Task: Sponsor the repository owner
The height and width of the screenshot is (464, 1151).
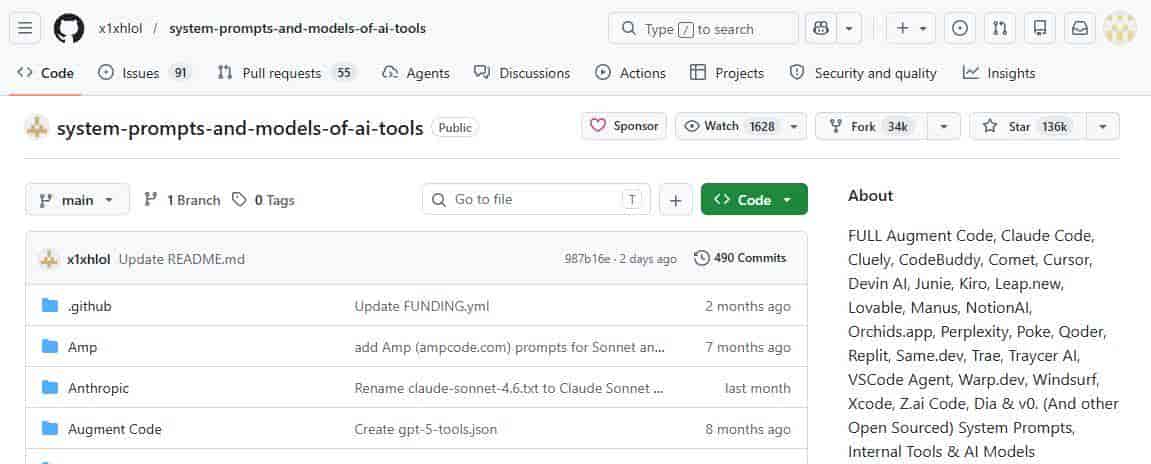Action: click(625, 126)
